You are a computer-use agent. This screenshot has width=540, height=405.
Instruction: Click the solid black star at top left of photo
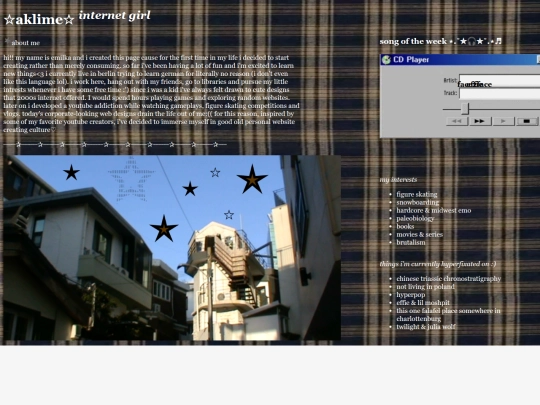coord(71,172)
